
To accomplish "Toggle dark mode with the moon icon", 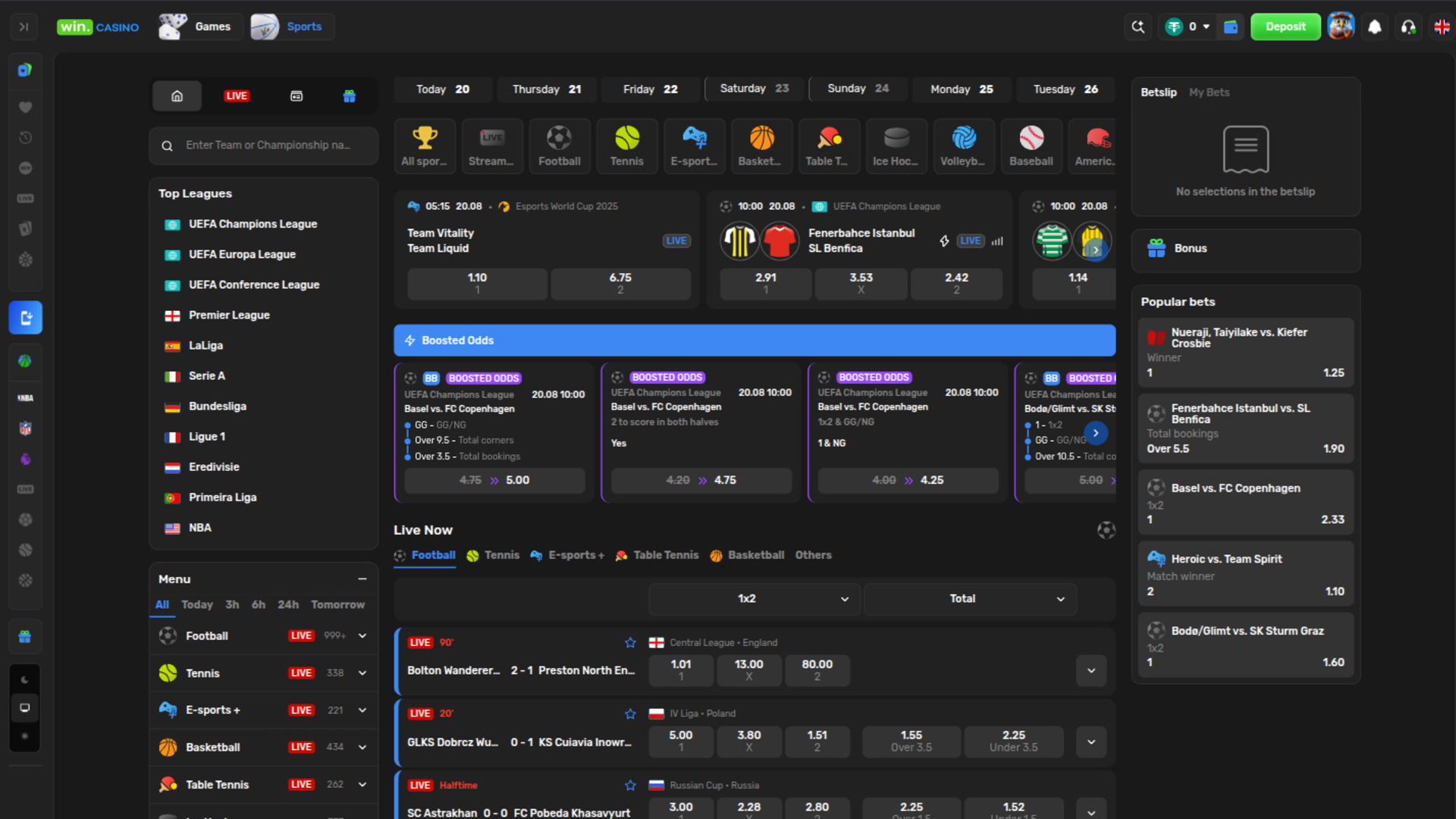I will point(25,679).
